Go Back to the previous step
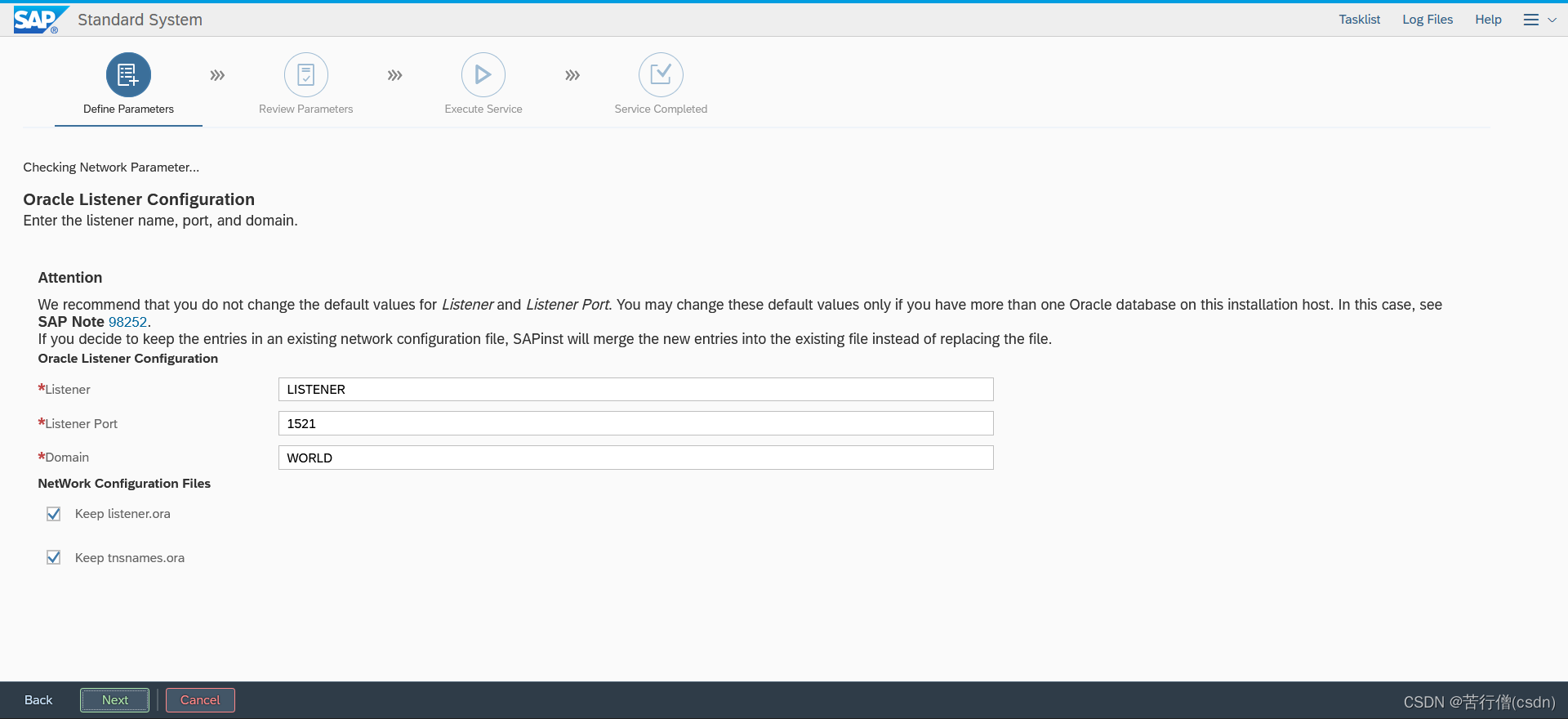 [x=38, y=700]
